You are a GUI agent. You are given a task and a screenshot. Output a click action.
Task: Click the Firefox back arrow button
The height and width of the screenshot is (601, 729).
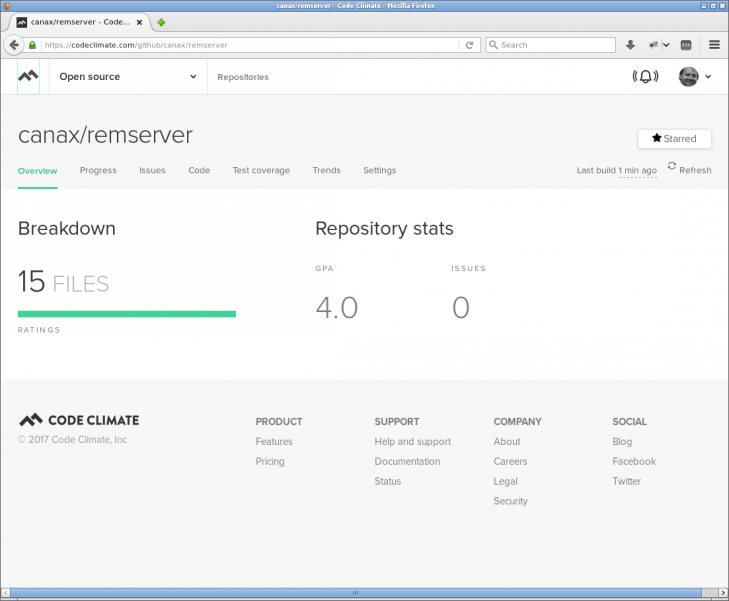(14, 45)
